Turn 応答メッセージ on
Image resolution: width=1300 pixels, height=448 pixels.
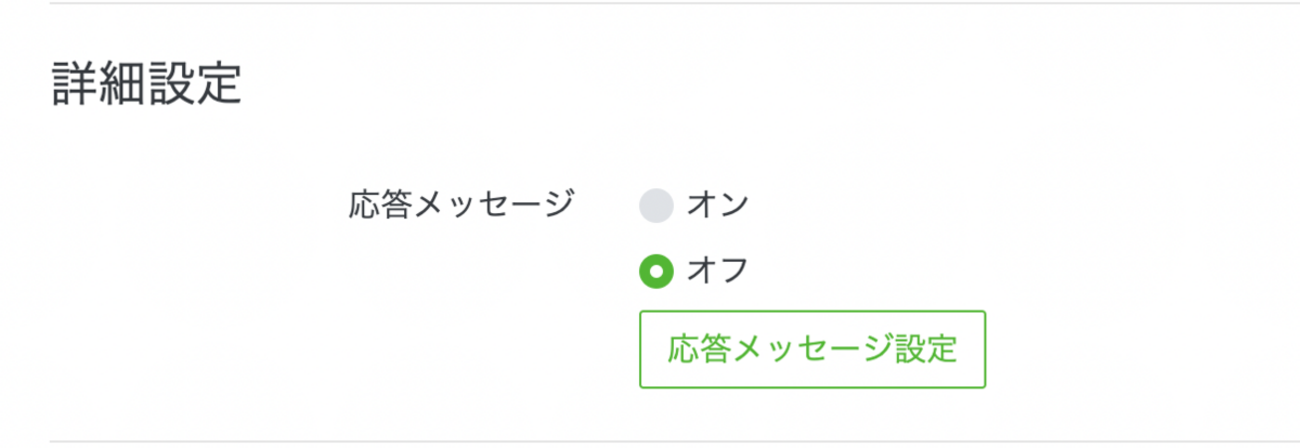(x=656, y=206)
